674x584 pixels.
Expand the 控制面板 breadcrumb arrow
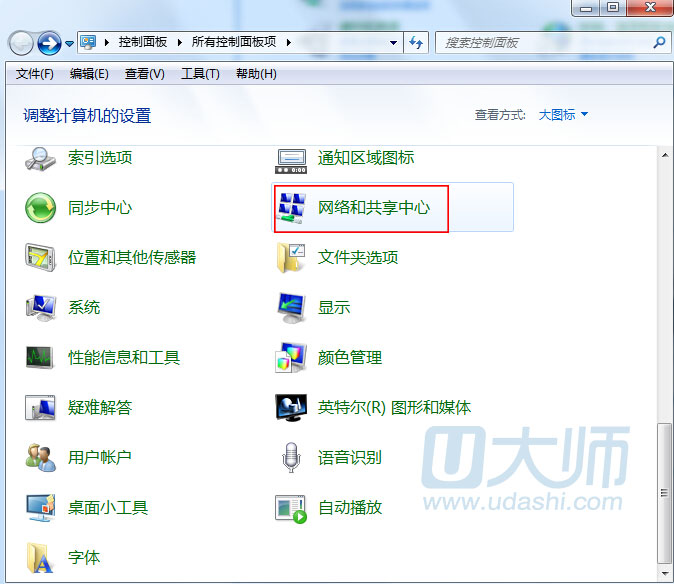coord(183,43)
